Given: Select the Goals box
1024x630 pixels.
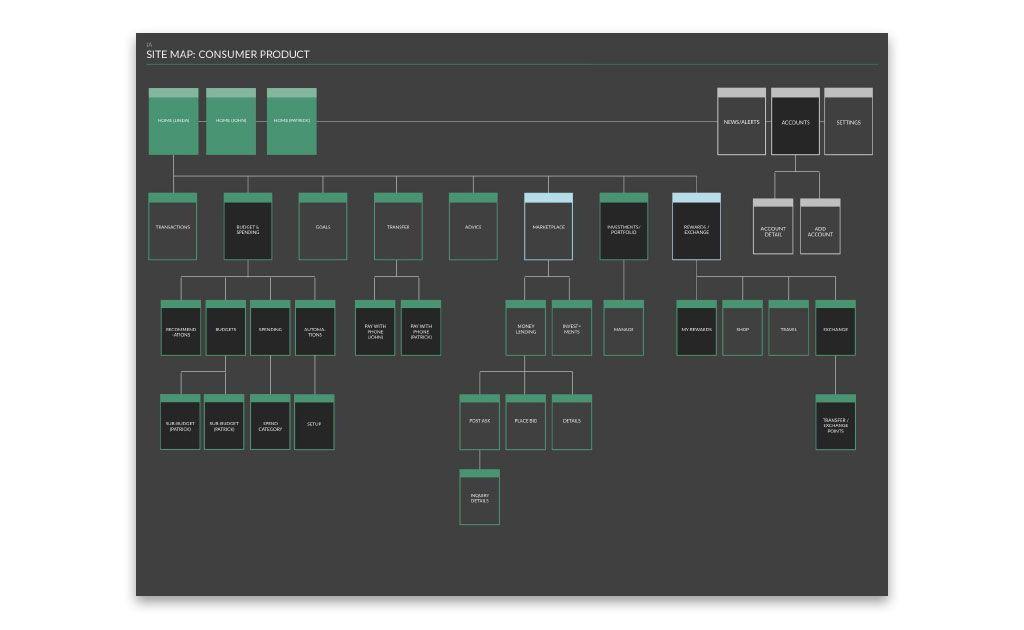Looking at the screenshot, I should pos(323,227).
